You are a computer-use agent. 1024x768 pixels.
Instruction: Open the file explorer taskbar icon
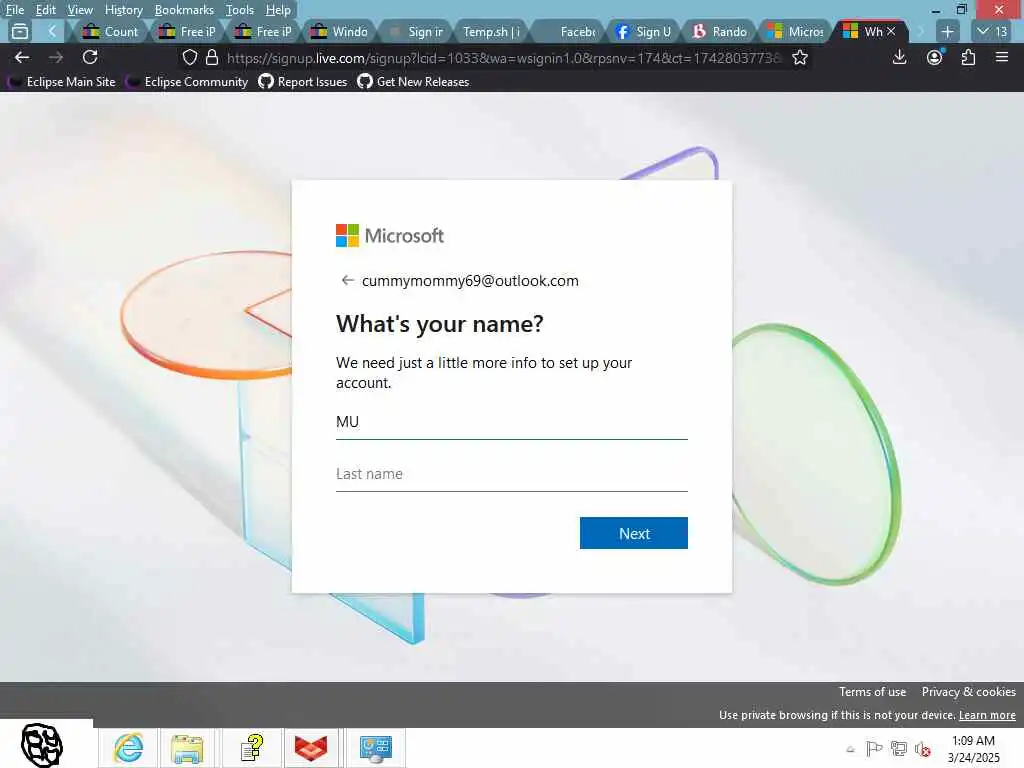pos(187,748)
